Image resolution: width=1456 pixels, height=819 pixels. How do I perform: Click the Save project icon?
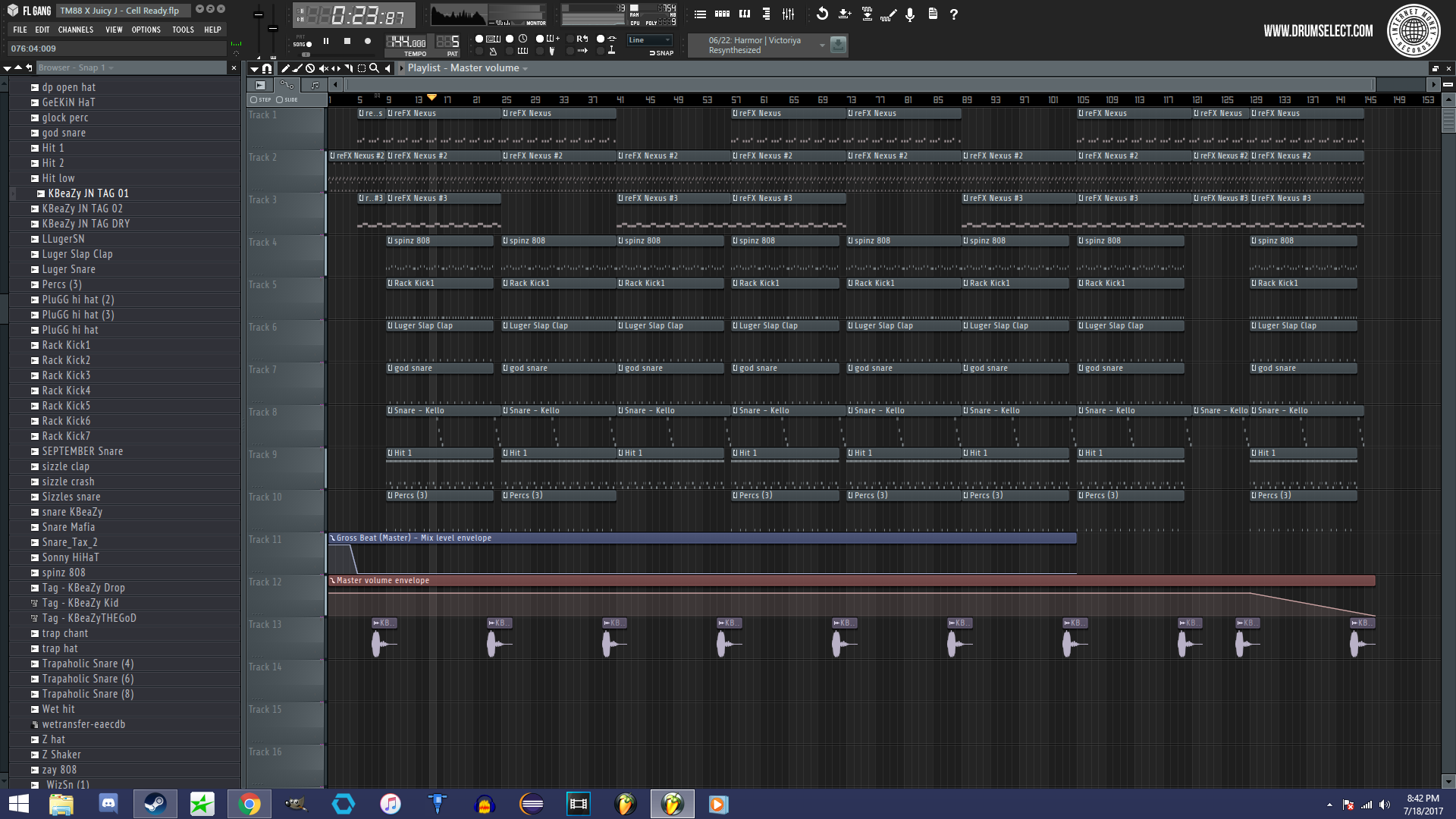(x=845, y=14)
